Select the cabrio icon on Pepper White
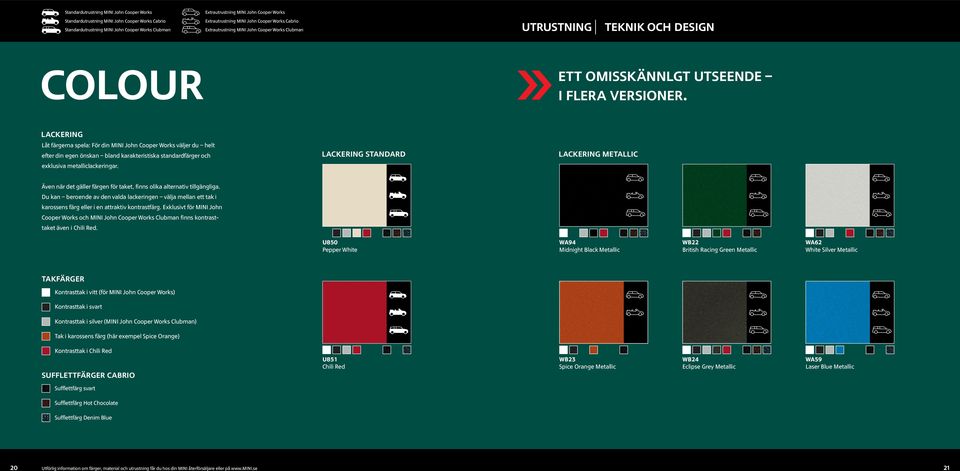 (398, 195)
